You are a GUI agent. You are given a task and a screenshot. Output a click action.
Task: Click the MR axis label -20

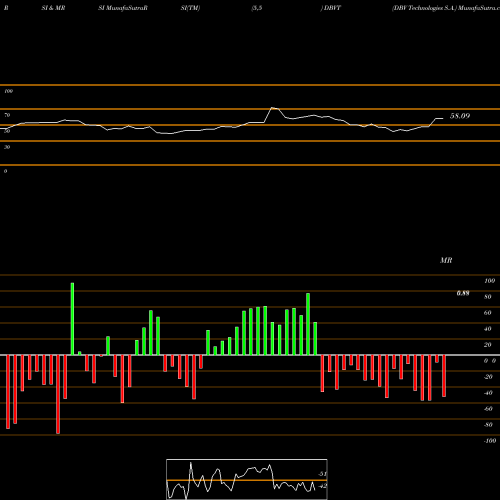488,377
